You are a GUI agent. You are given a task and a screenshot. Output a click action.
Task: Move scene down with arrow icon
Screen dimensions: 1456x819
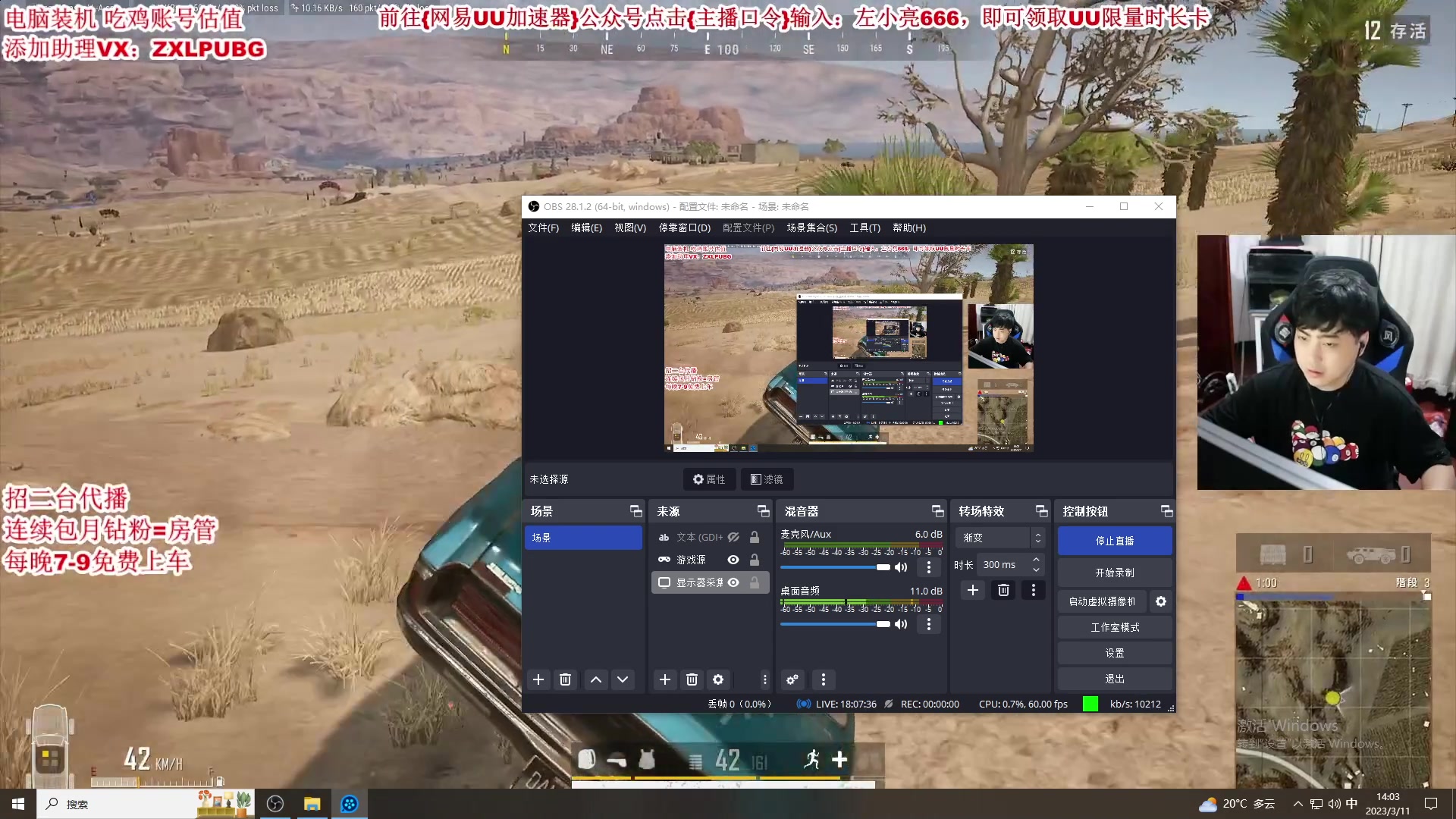coord(623,679)
